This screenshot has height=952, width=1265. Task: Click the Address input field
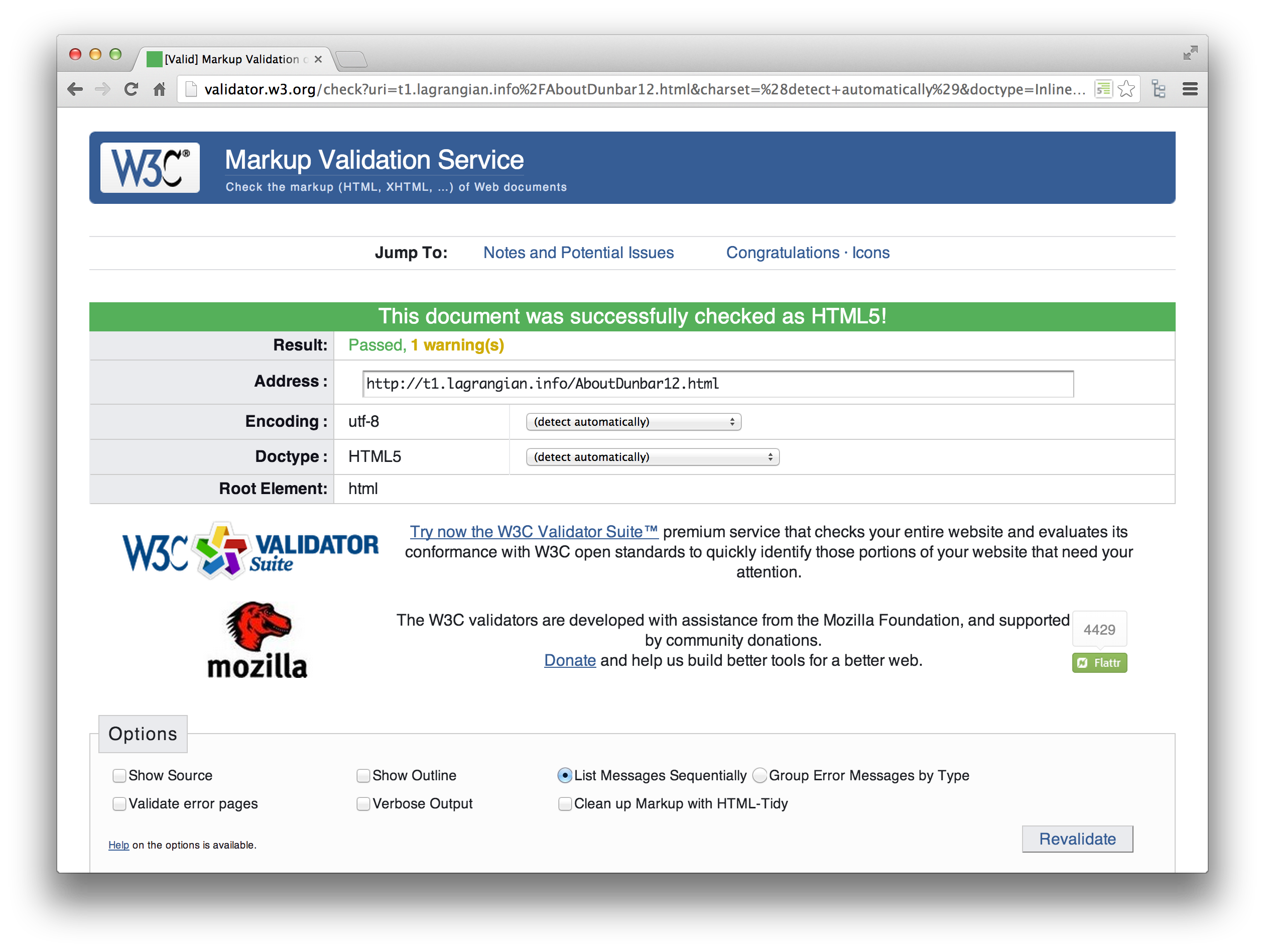pyautogui.click(x=717, y=383)
